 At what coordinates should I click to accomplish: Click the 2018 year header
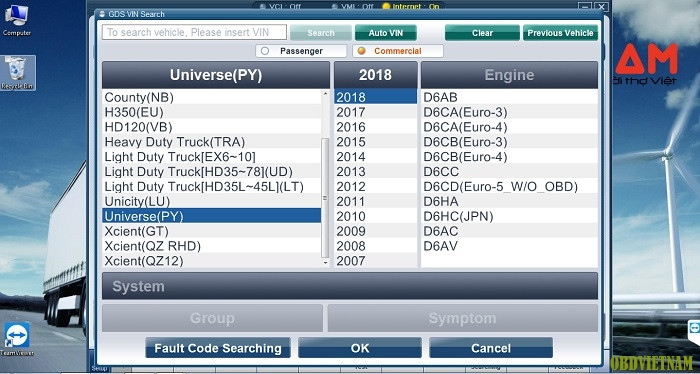click(375, 75)
